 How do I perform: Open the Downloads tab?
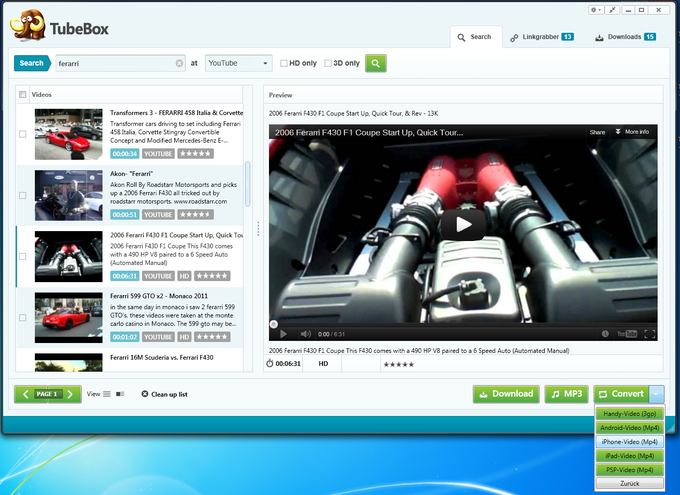coord(626,37)
